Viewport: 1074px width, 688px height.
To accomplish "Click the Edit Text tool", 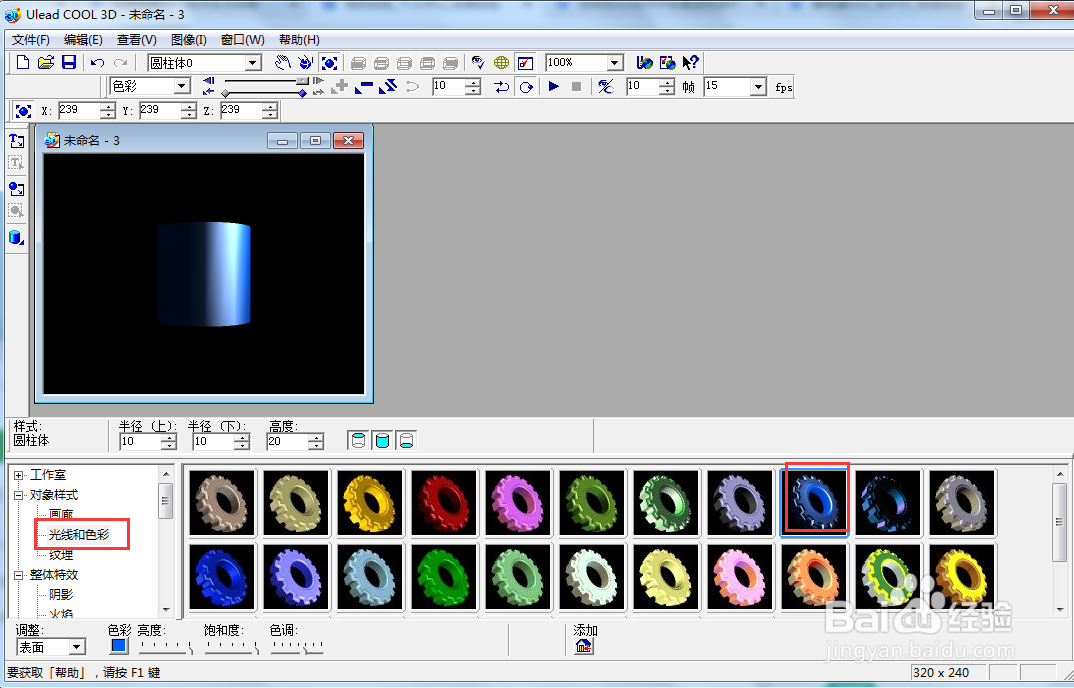I will click(16, 163).
